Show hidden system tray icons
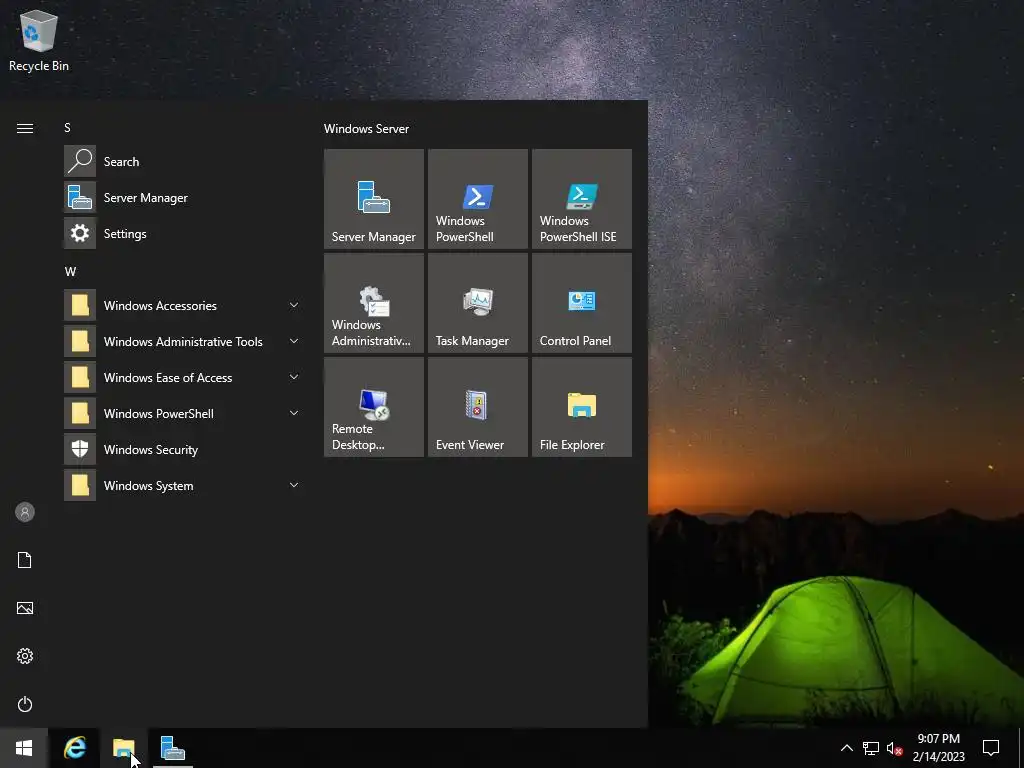1024x768 pixels. point(846,748)
